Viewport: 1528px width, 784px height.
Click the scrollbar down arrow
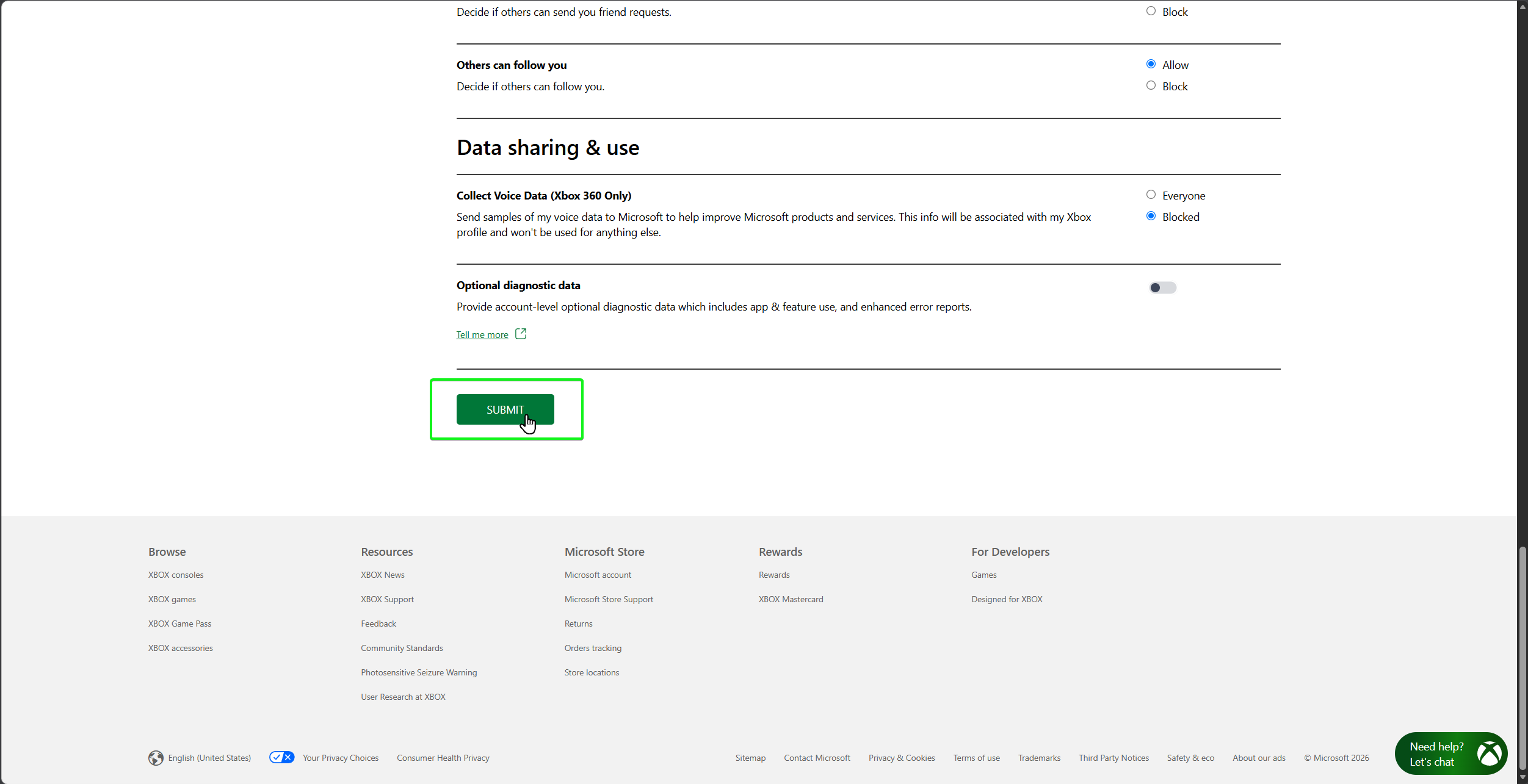click(x=1523, y=777)
